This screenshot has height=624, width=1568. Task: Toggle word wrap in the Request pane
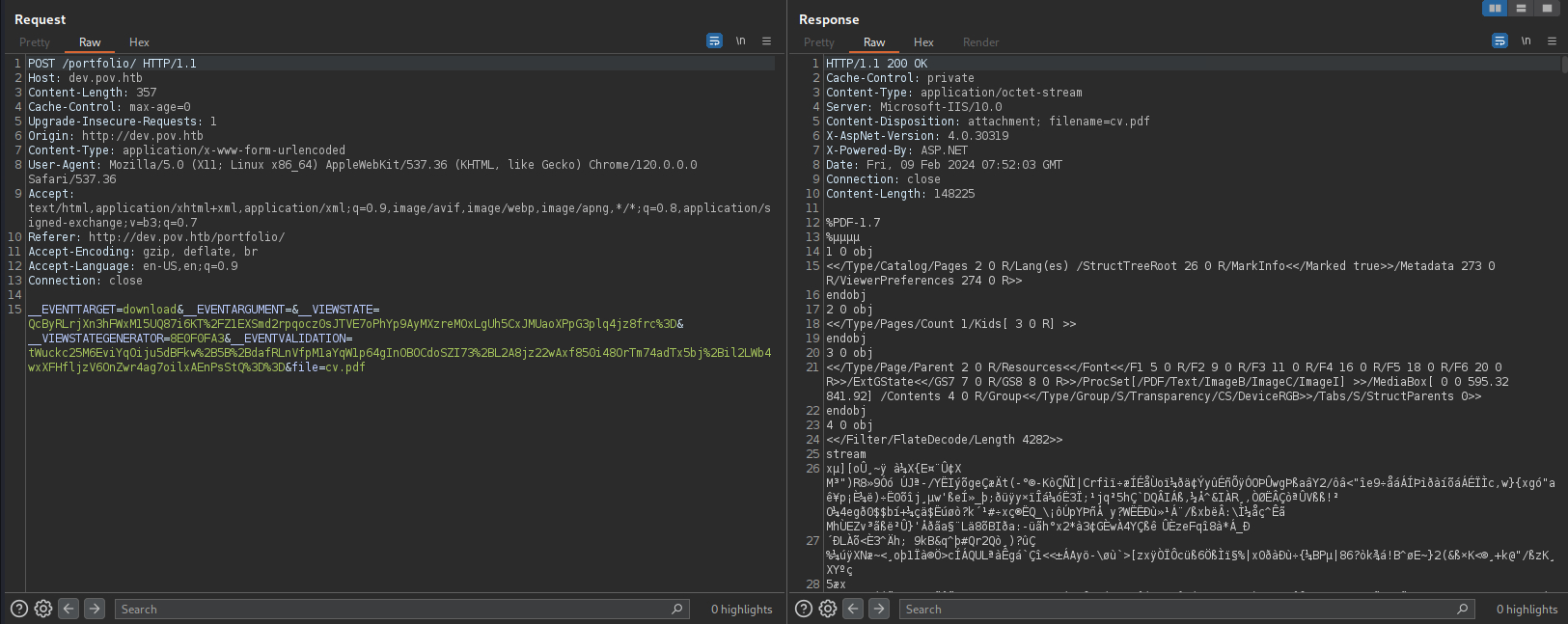pos(714,41)
